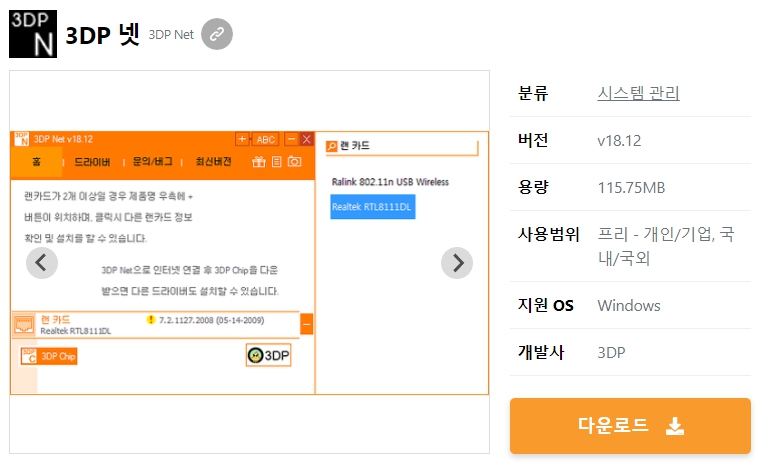Click the LAN card network icon
The image size is (757, 468).
(24, 324)
